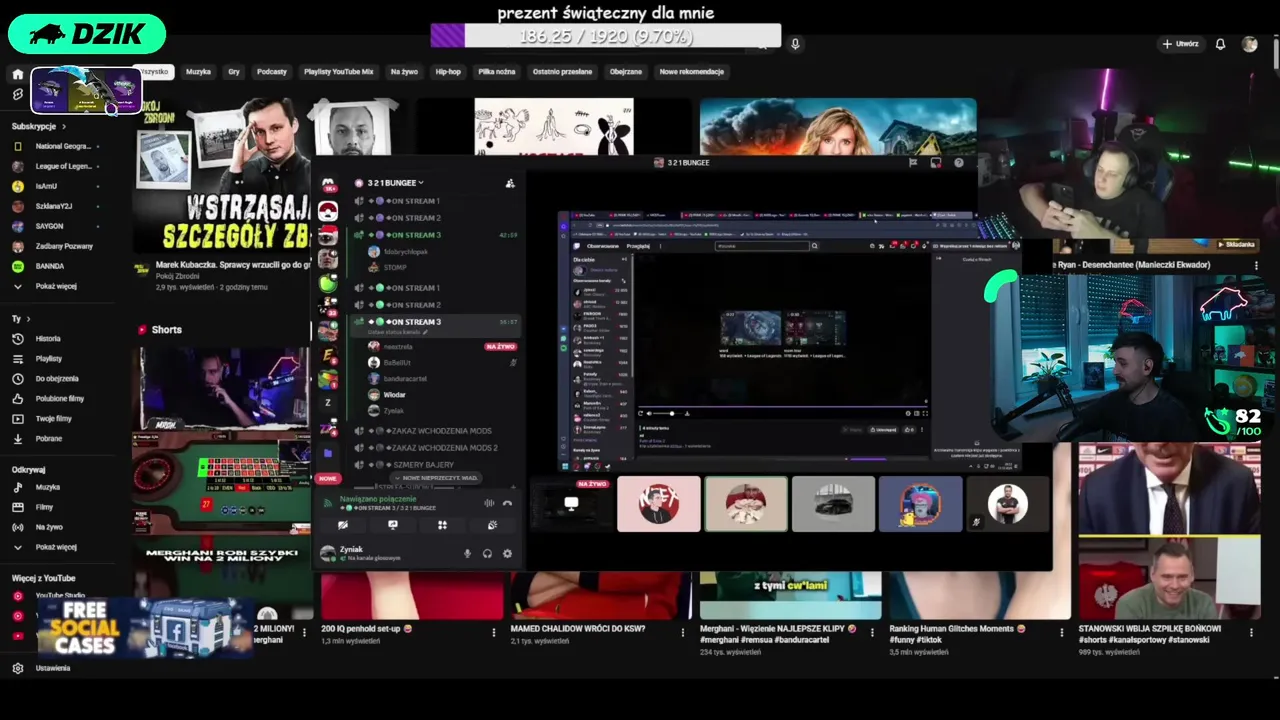Image resolution: width=1280 pixels, height=720 pixels.
Task: Open Discord soundboard button
Action: [492, 525]
